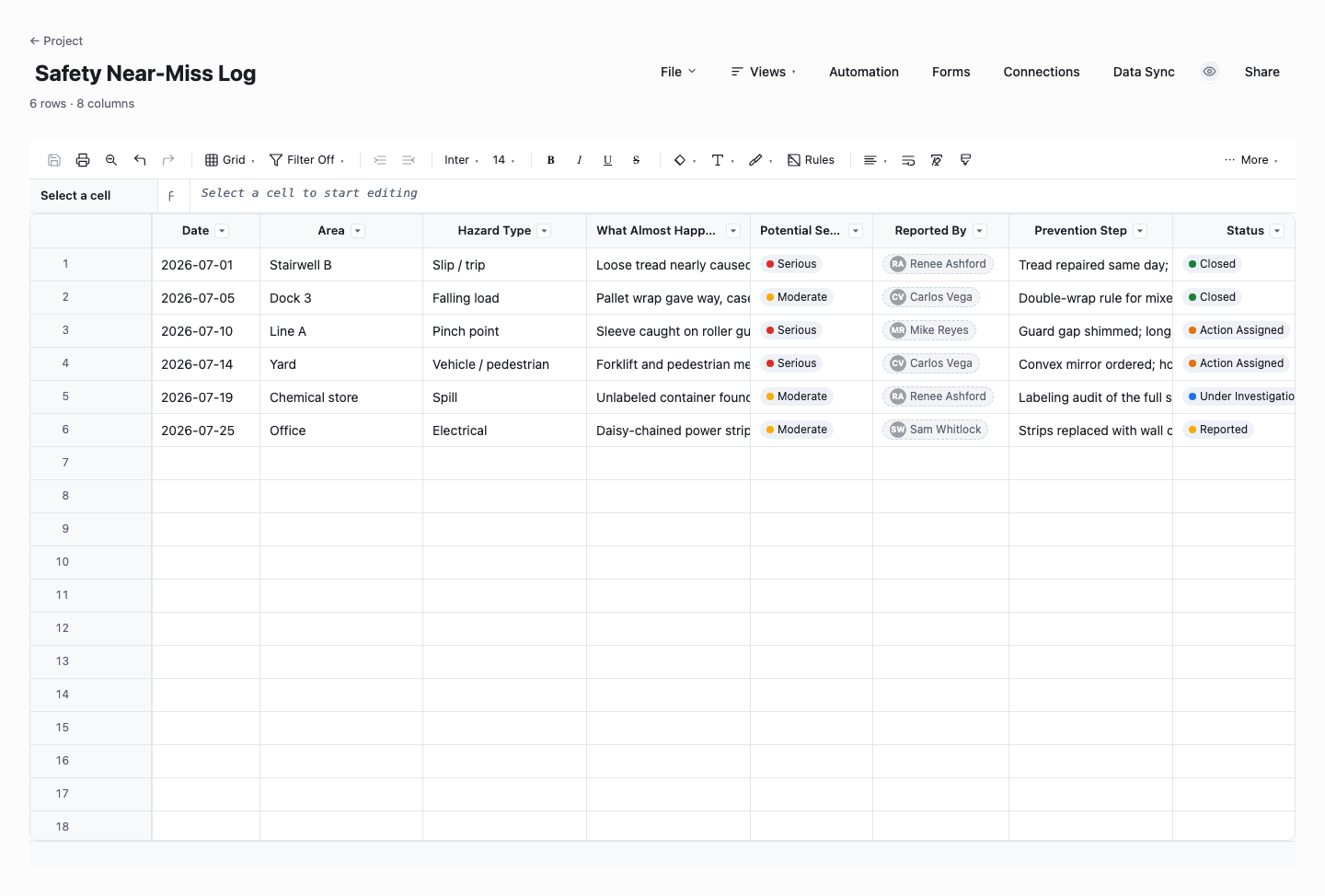Click the 'Reported' status tag
Screen dimensions: 1325x896
1217,430
